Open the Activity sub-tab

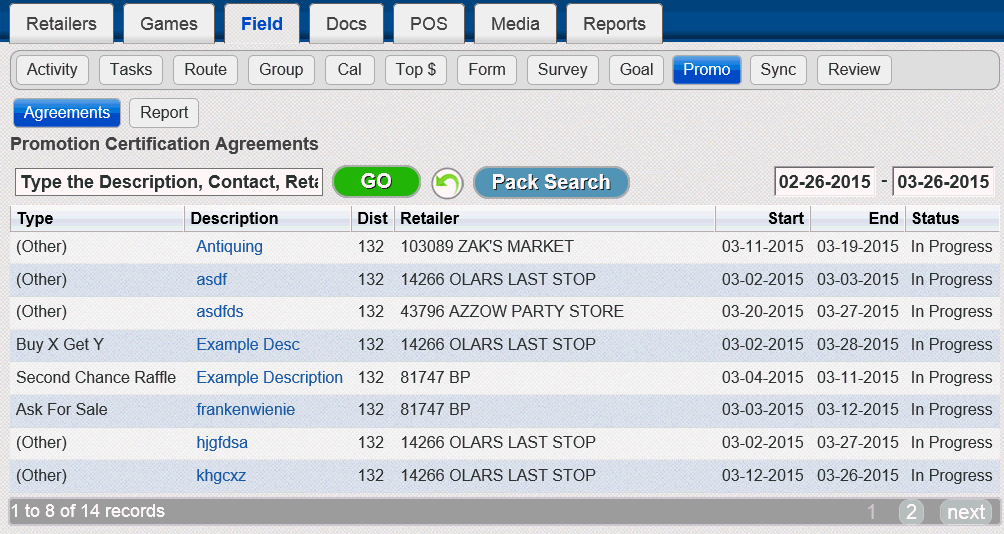pyautogui.click(x=53, y=70)
